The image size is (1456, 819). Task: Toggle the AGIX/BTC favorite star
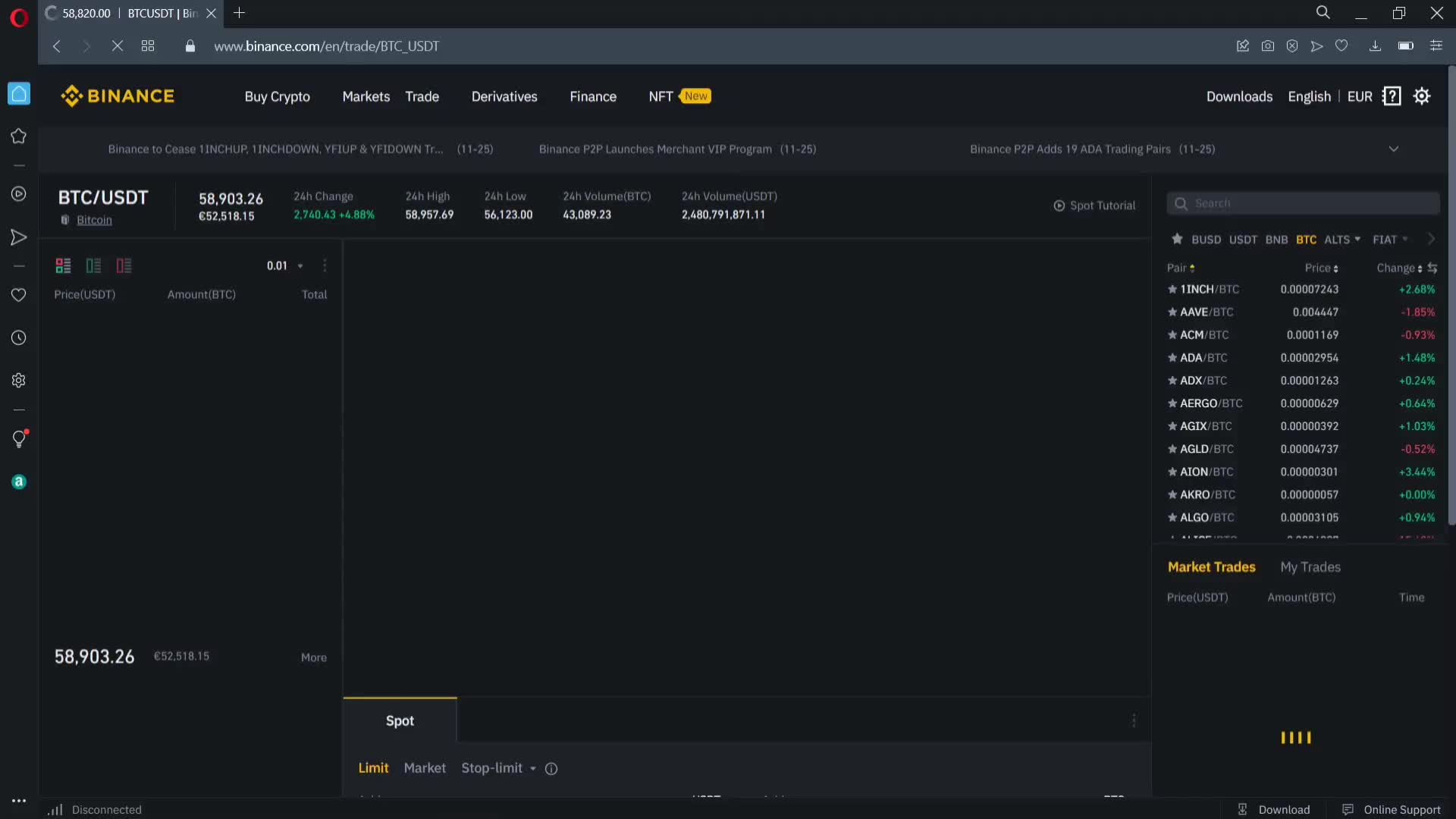click(x=1172, y=426)
